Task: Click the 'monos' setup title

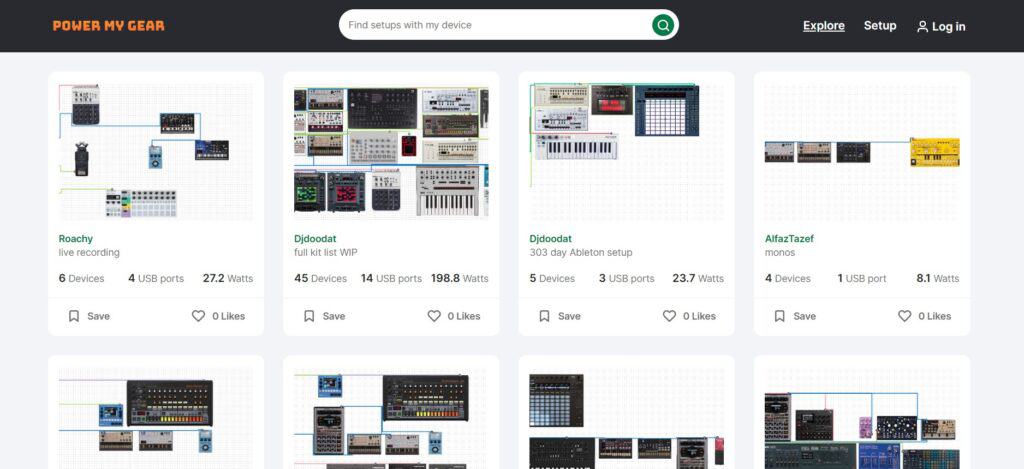Action: coord(780,253)
